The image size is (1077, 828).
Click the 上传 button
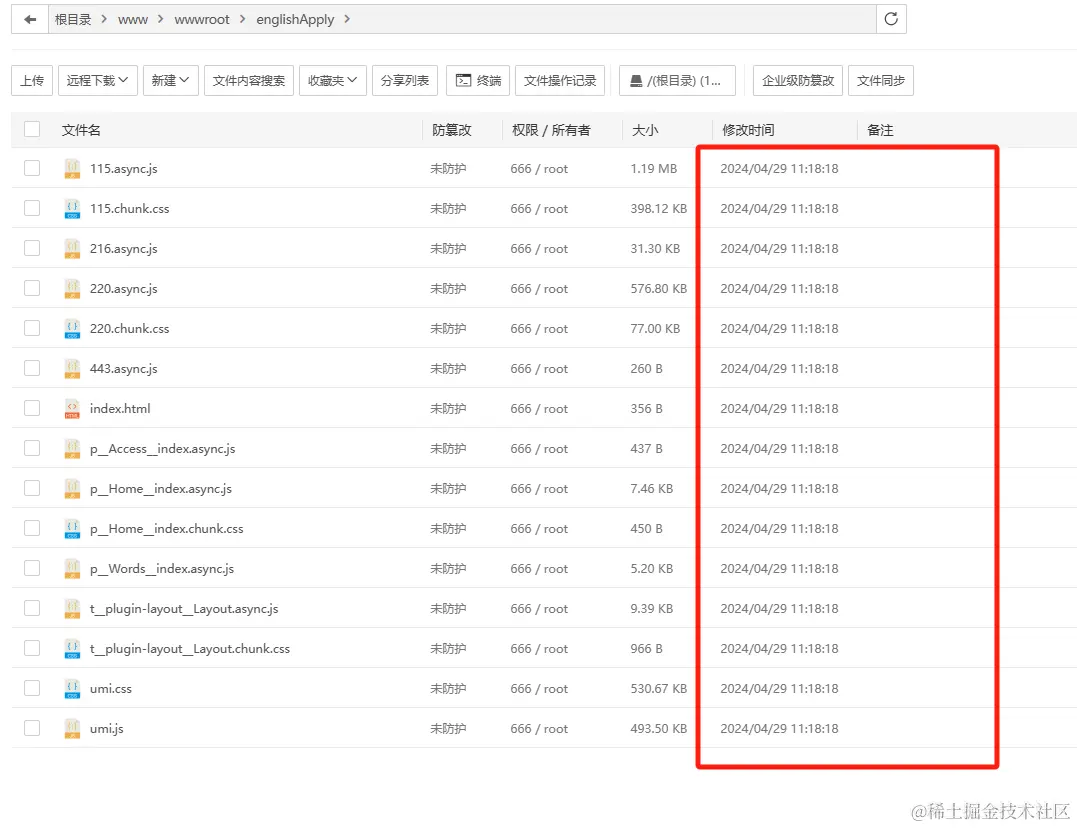[32, 80]
